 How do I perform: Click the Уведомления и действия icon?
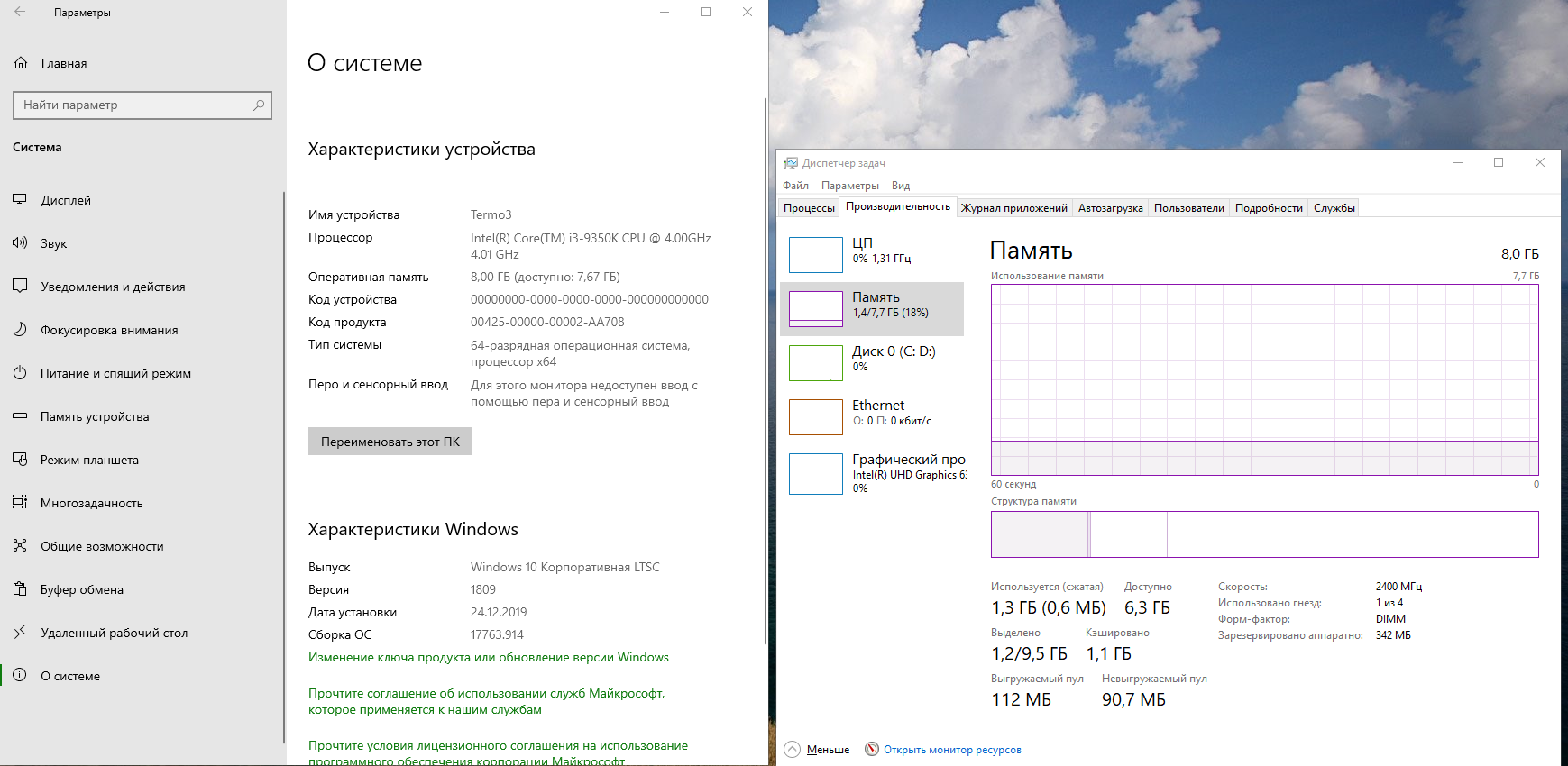pyautogui.click(x=20, y=286)
